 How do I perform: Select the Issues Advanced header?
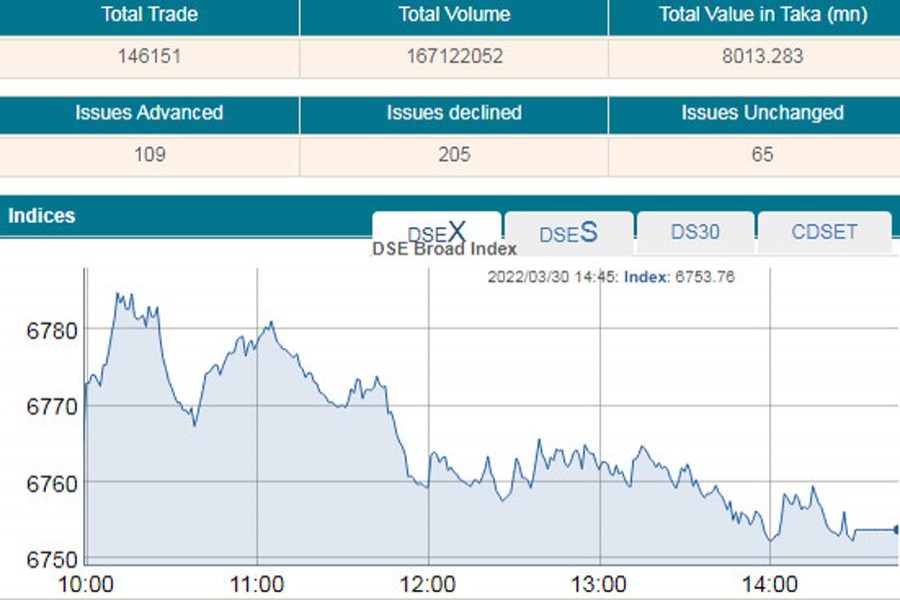[149, 113]
